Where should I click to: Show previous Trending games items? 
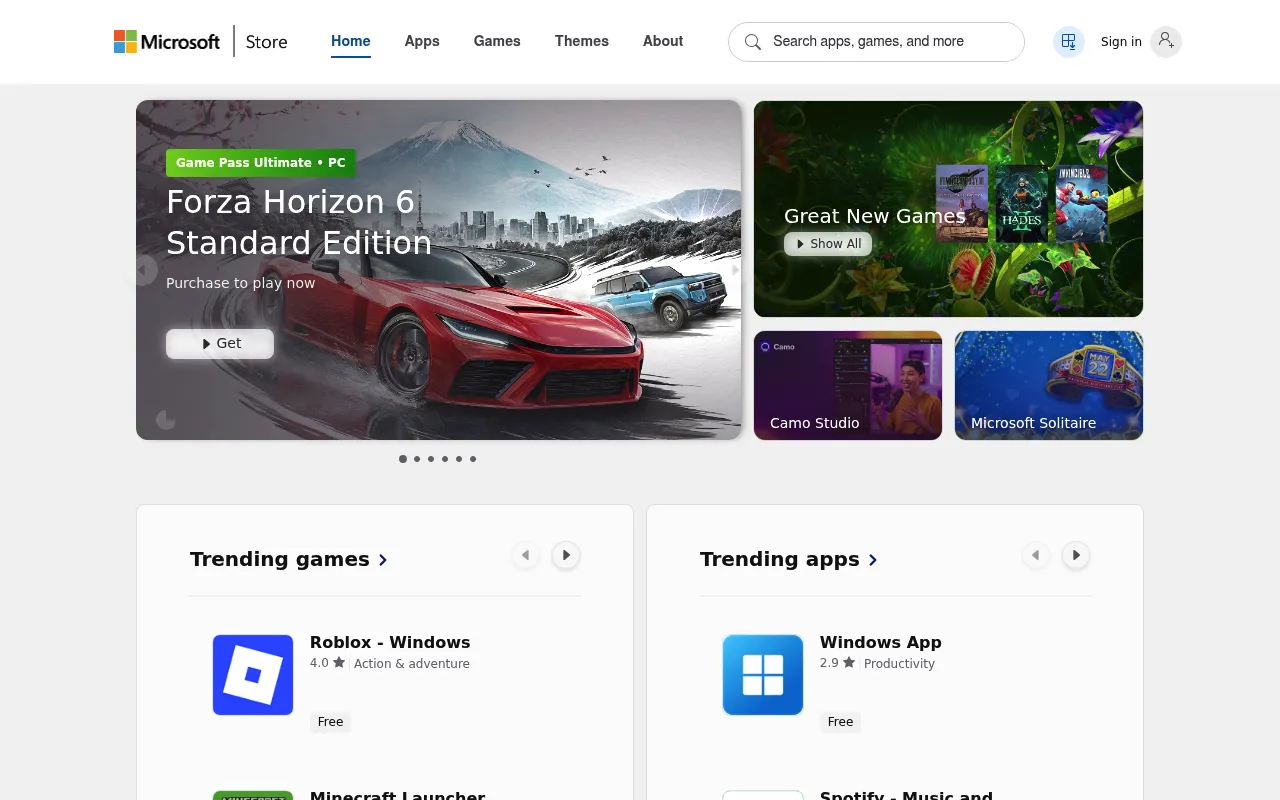pos(526,555)
